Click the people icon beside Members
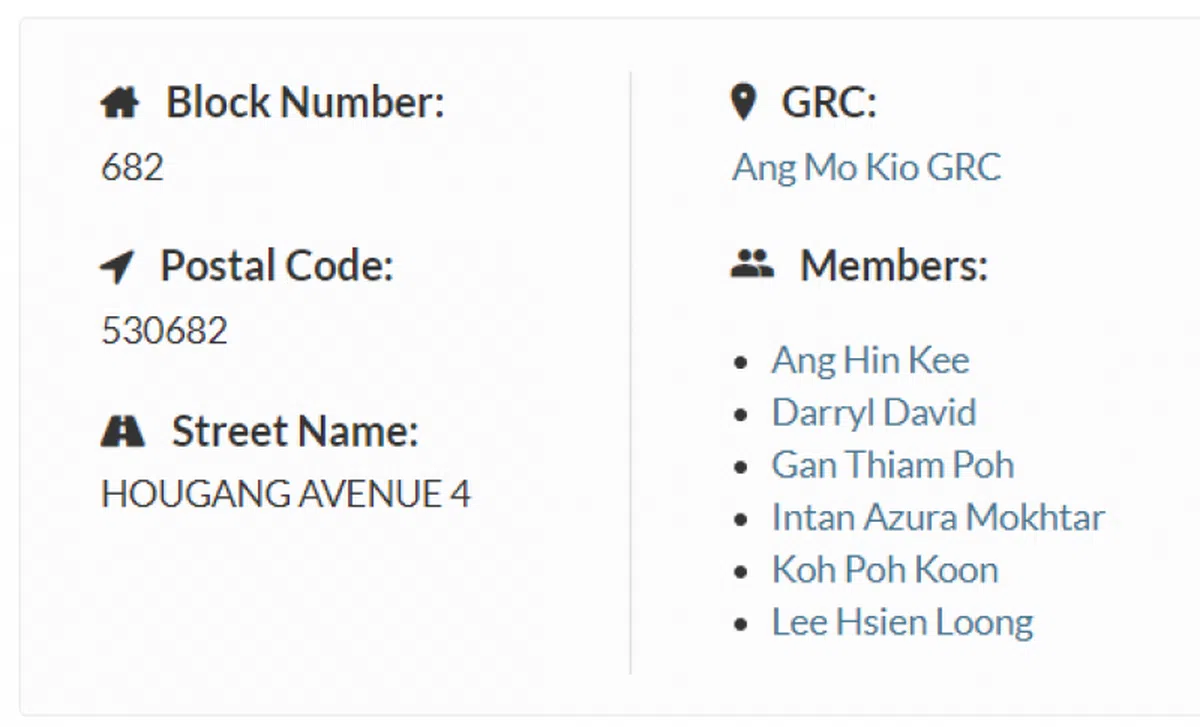Image resolution: width=1200 pixels, height=727 pixels. click(x=752, y=265)
